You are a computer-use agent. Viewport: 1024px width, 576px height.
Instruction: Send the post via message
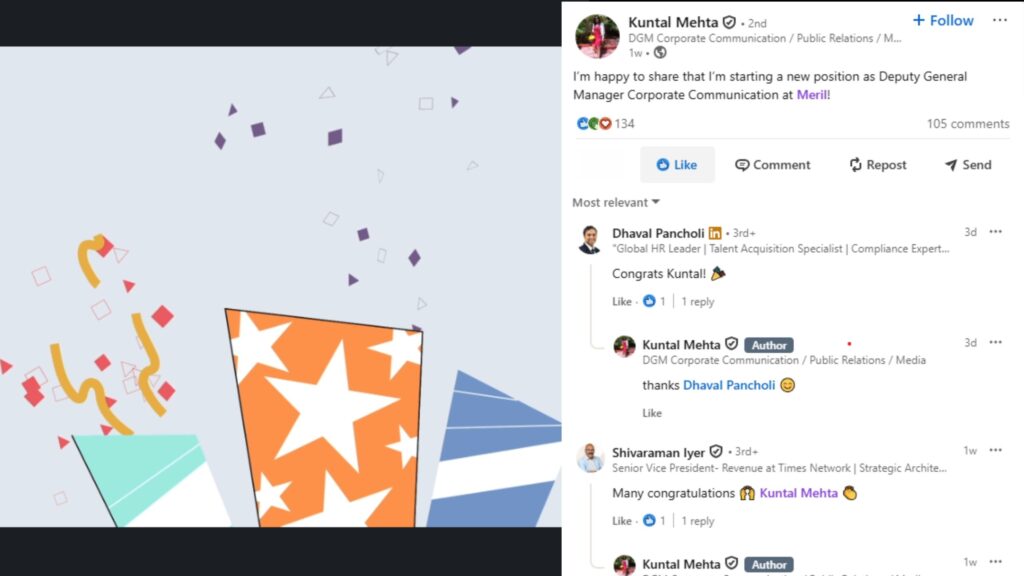click(968, 165)
